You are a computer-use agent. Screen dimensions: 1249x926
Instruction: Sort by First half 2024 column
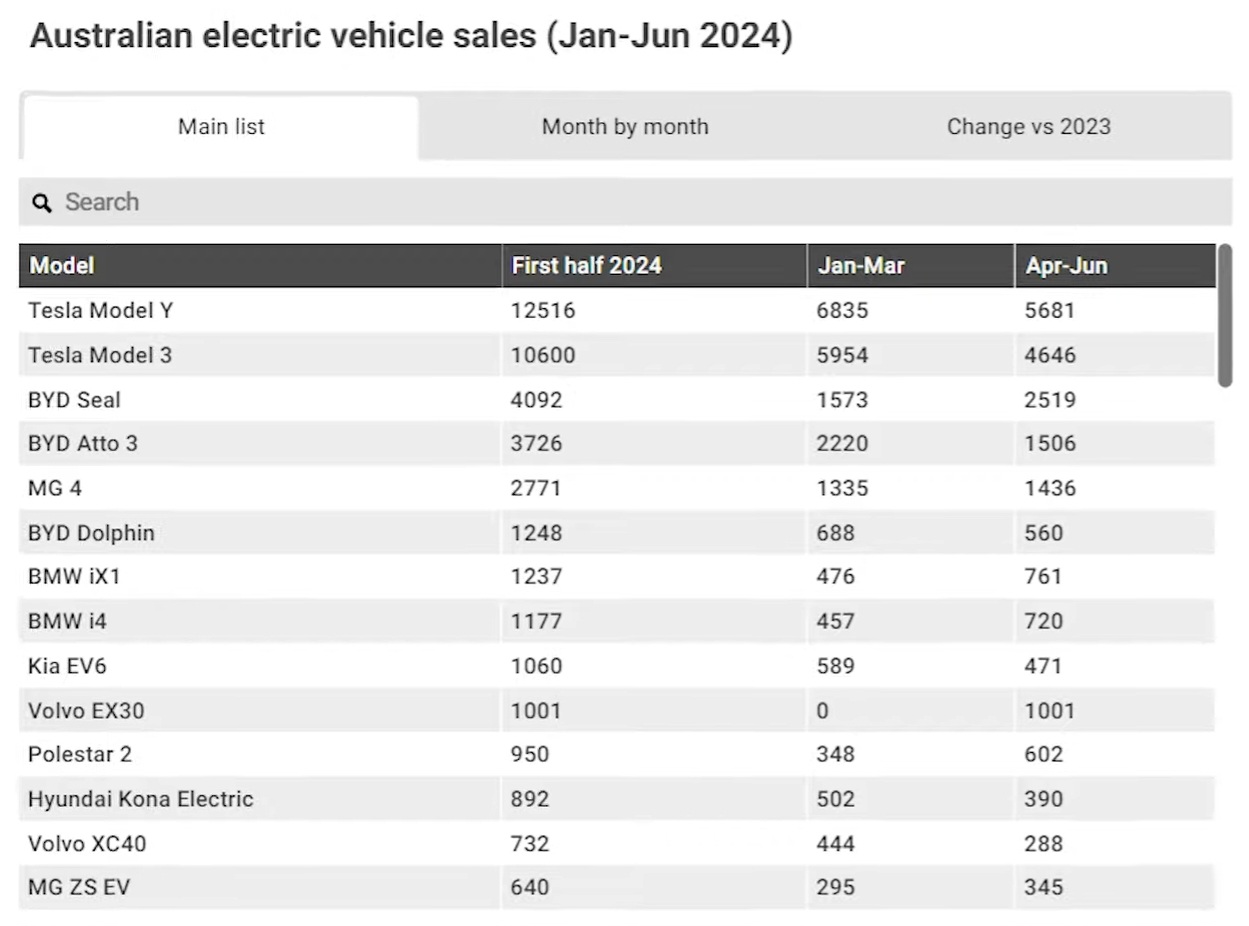[586, 266]
